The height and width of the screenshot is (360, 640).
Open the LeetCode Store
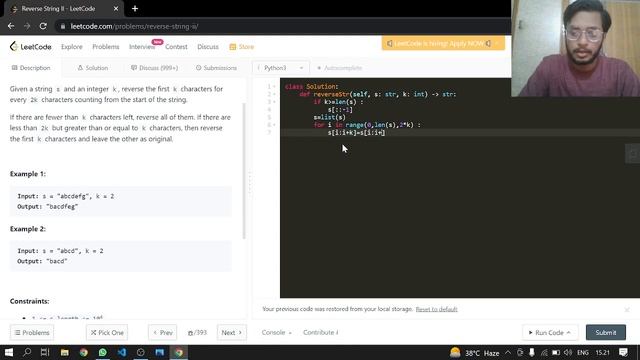[x=242, y=47]
